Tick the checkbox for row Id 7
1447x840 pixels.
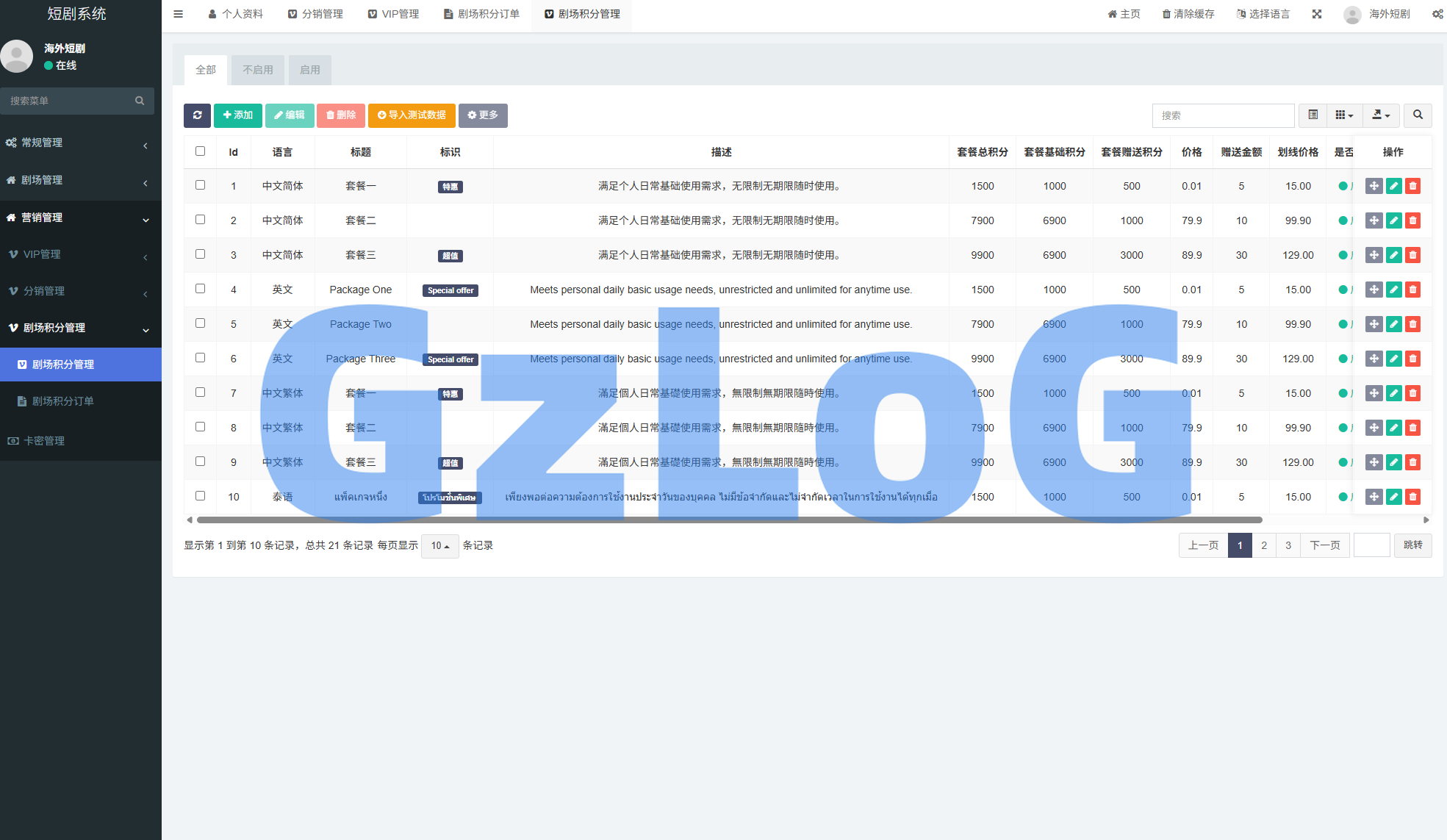coord(200,392)
